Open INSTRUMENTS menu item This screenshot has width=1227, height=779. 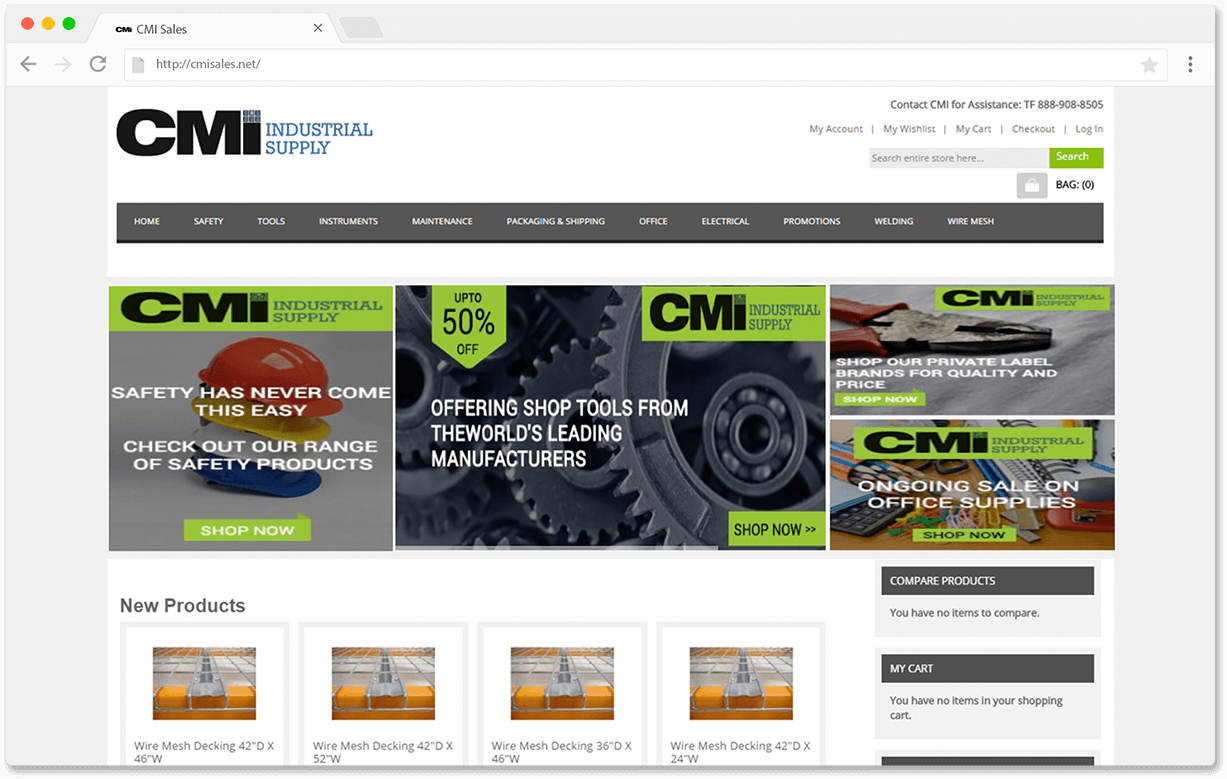[x=348, y=221]
